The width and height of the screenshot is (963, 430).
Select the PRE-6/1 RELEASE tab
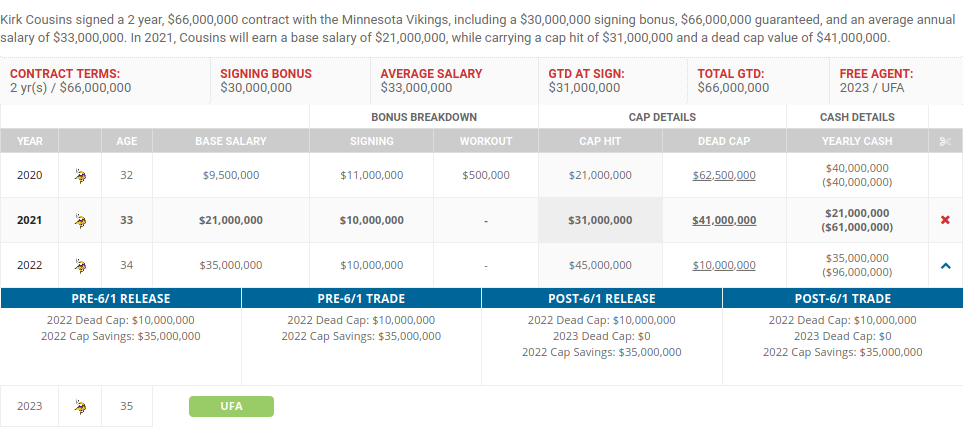click(x=121, y=299)
